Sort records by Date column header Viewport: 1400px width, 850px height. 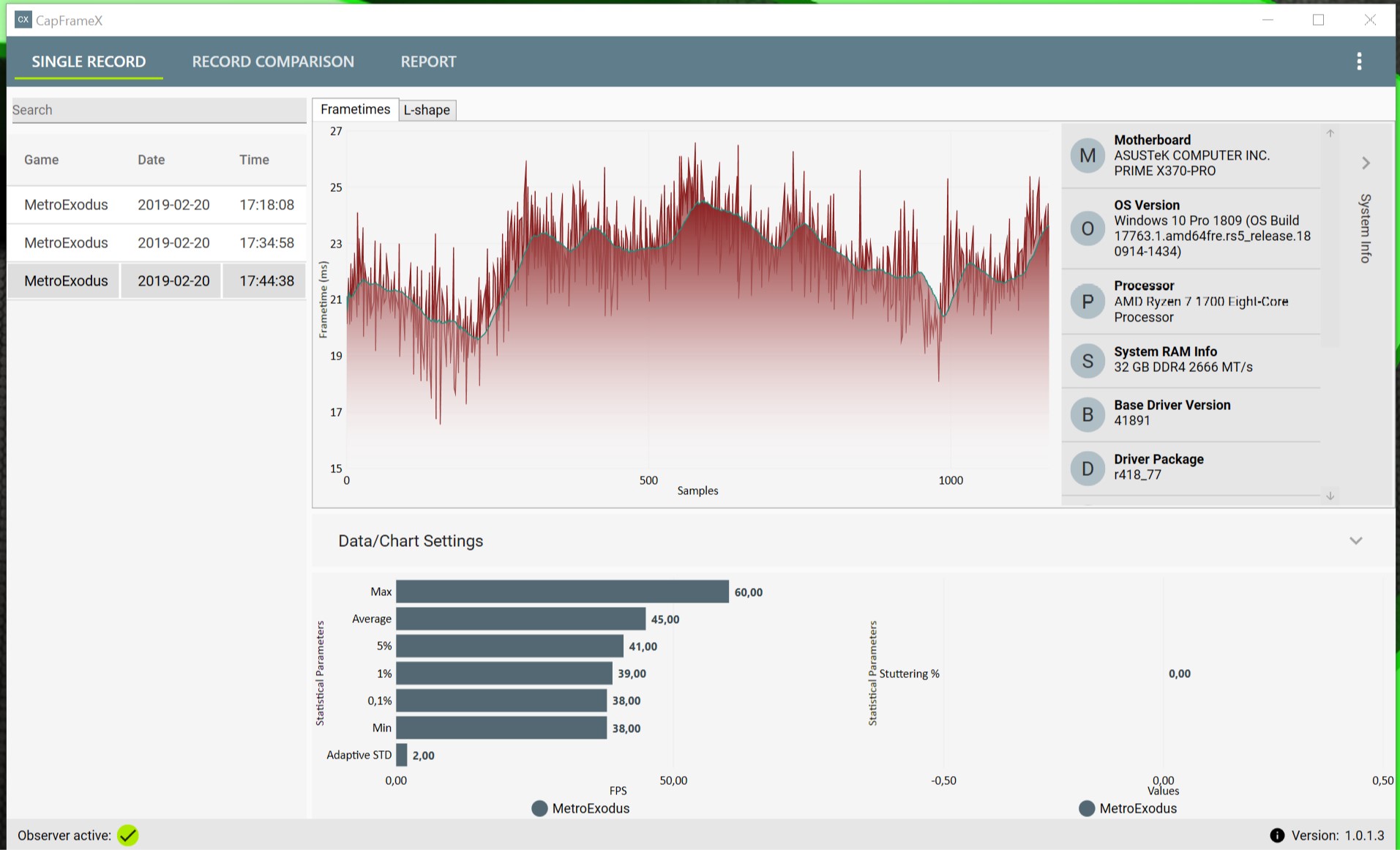pyautogui.click(x=151, y=160)
